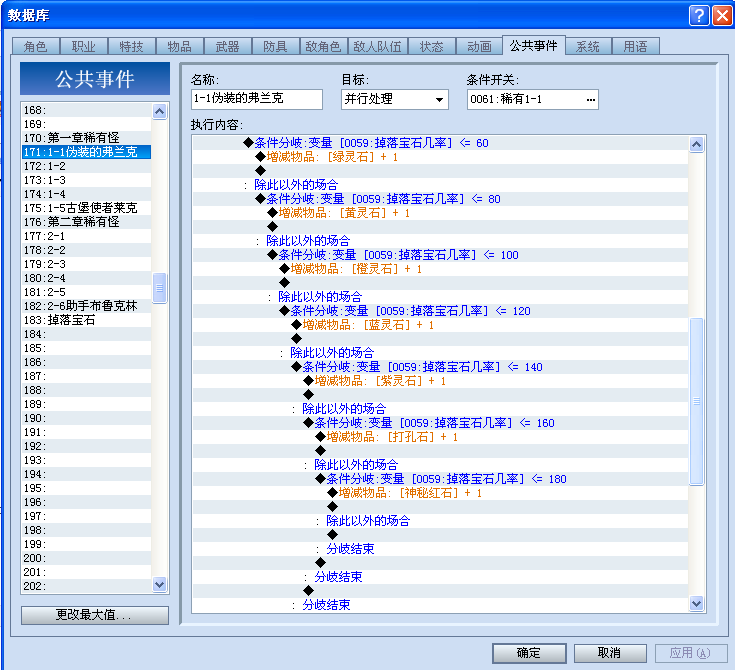Select event 170:第一章稀有怪

click(87, 138)
